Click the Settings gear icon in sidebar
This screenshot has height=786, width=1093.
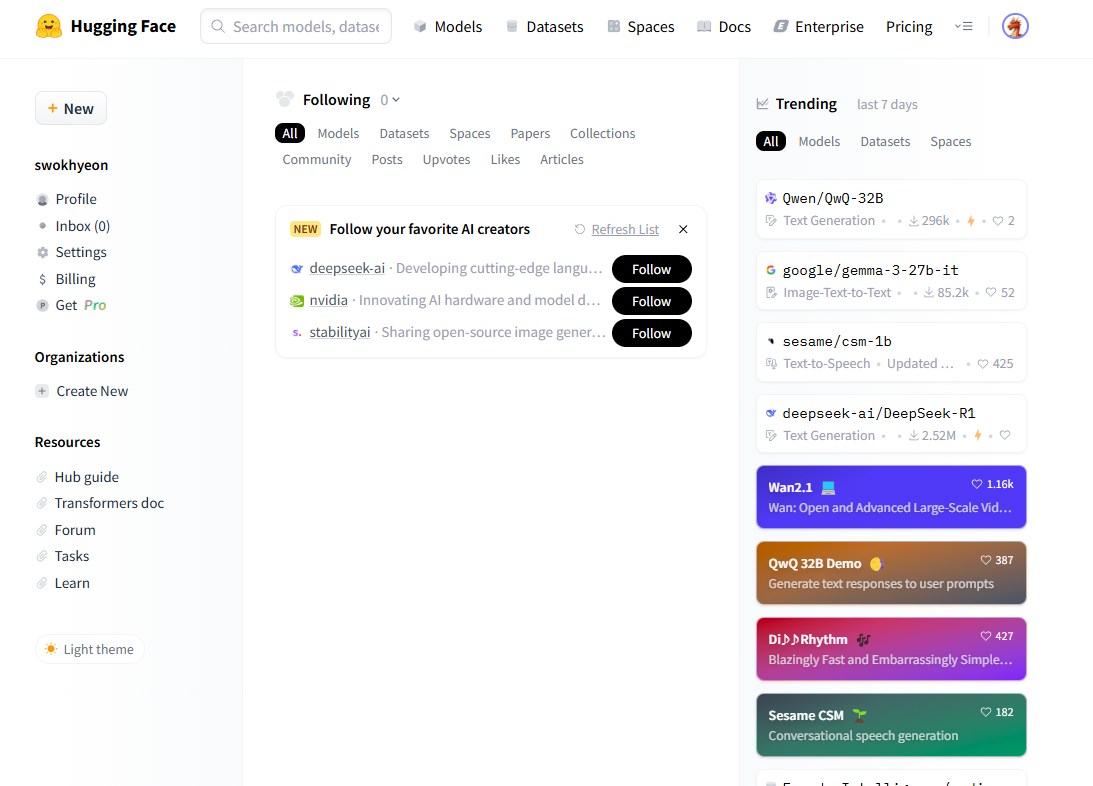click(x=43, y=252)
